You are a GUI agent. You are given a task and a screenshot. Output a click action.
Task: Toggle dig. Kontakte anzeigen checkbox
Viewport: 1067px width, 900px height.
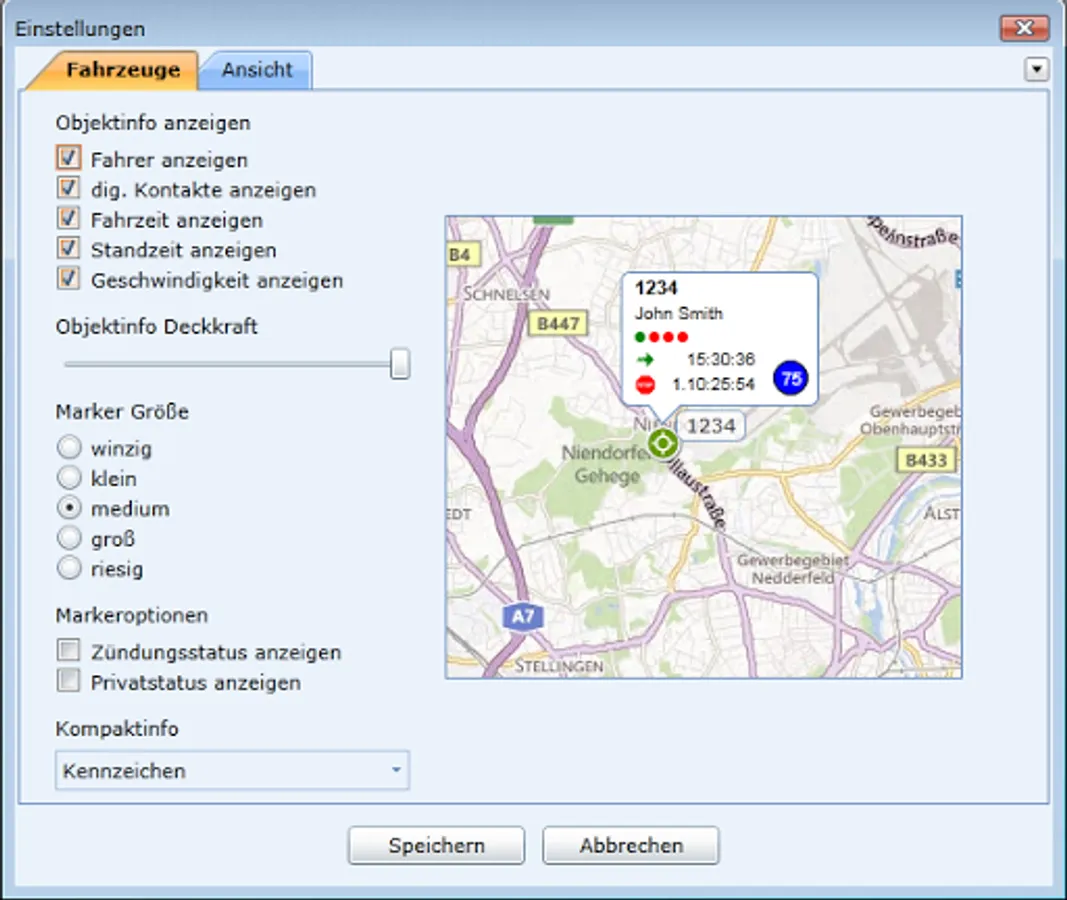(x=68, y=188)
